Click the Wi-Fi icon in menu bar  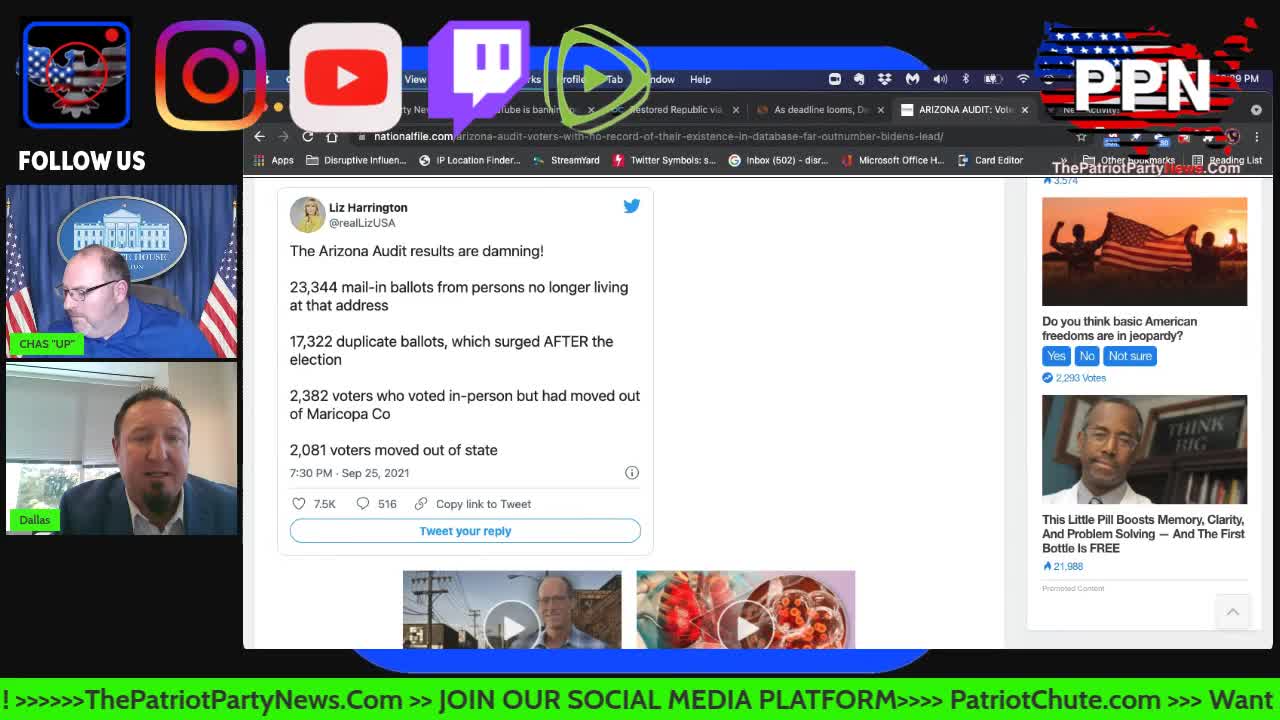pyautogui.click(x=1022, y=79)
